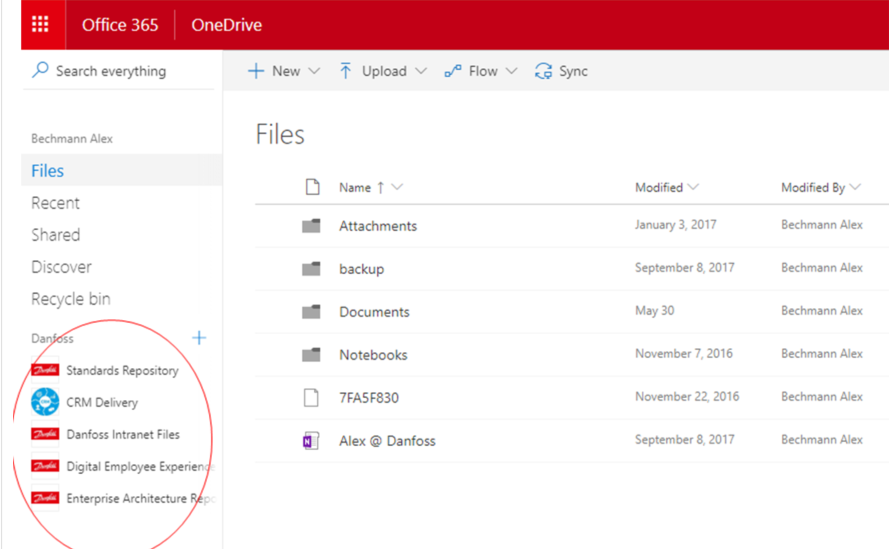The width and height of the screenshot is (889, 554).
Task: Click the Standards Repository site logo
Action: point(45,370)
